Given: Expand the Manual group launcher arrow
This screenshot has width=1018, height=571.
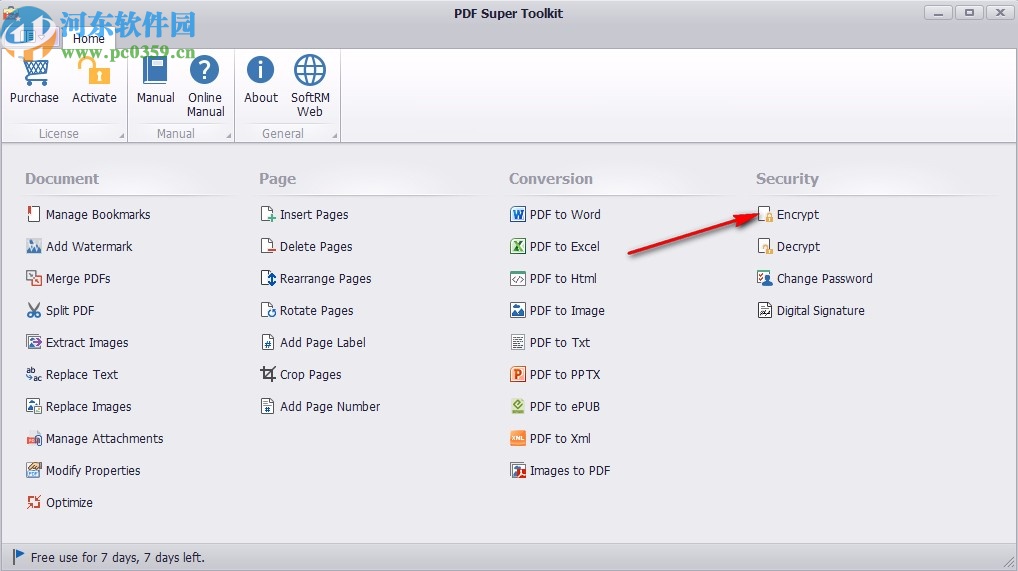Looking at the screenshot, I should click(x=229, y=136).
